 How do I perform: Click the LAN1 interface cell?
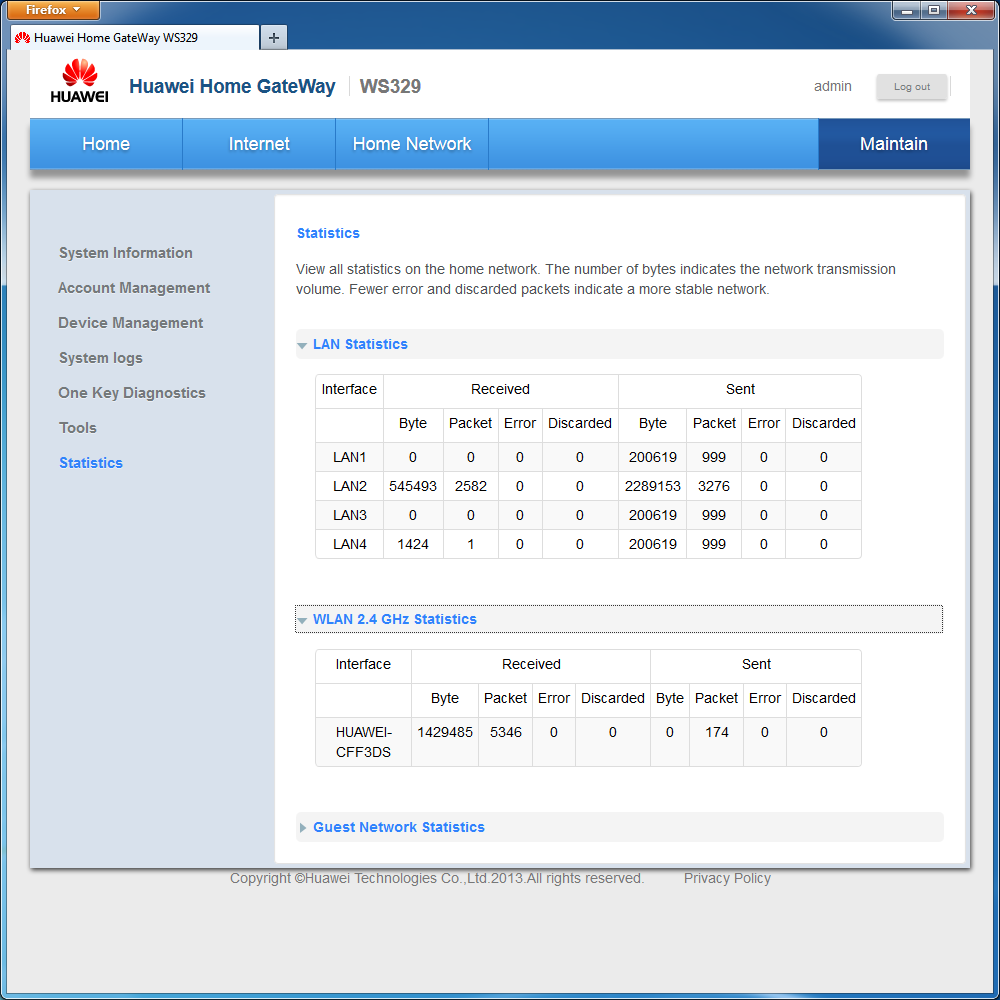(x=349, y=457)
